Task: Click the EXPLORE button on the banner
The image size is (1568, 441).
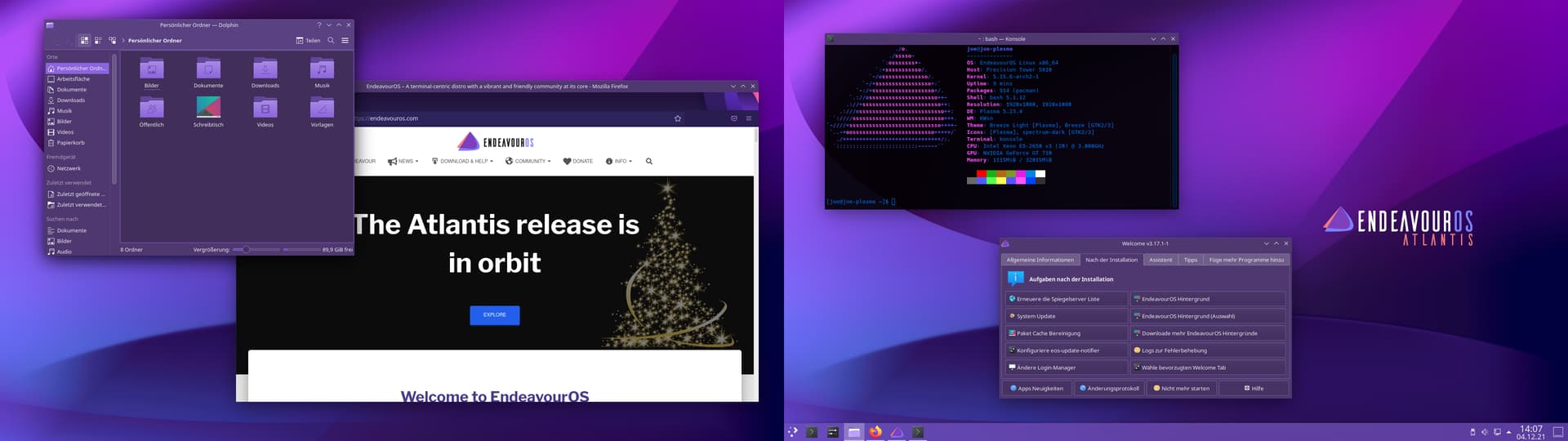Action: (495, 314)
